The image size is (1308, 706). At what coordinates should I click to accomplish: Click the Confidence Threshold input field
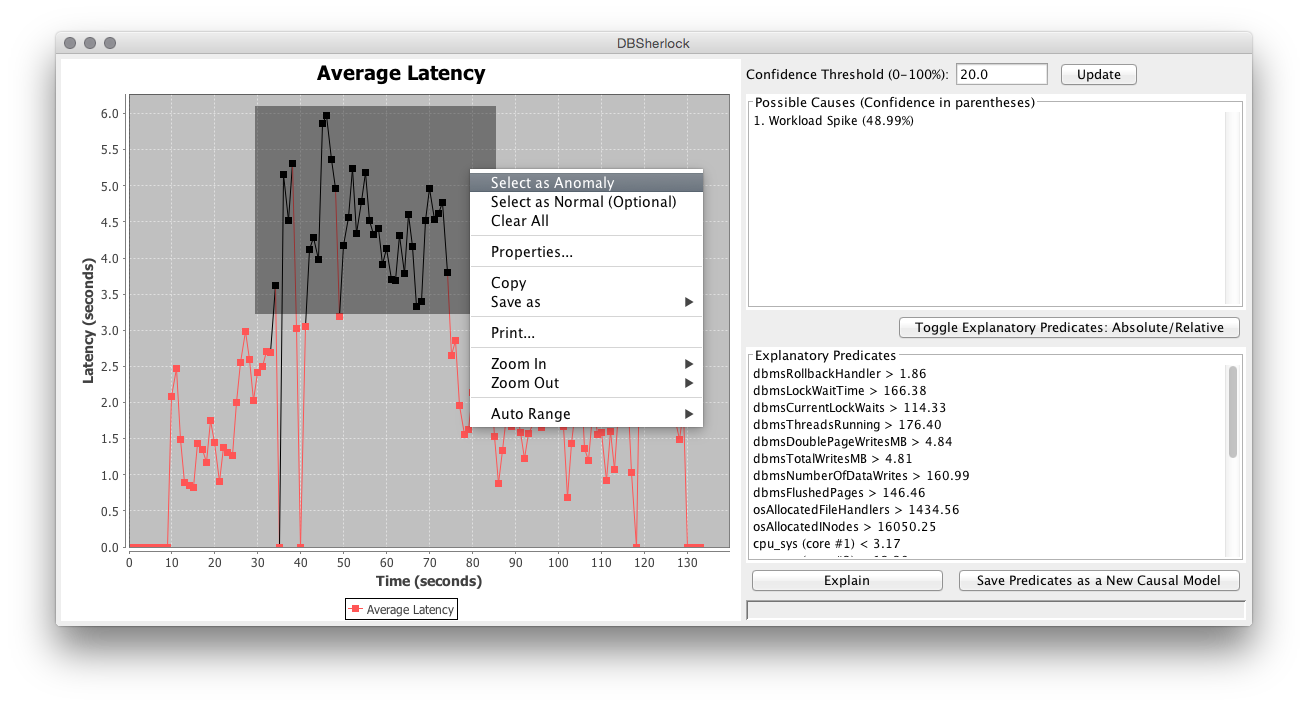click(x=1001, y=75)
